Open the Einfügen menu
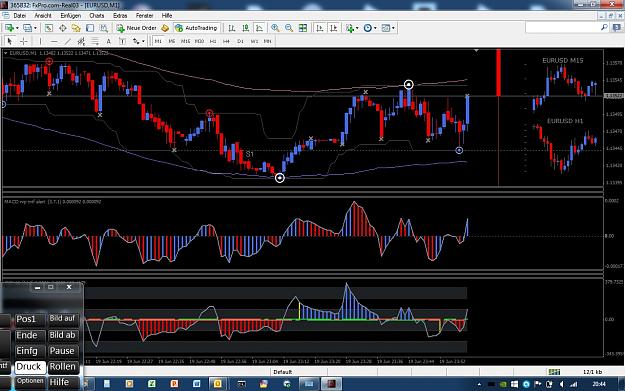The image size is (625, 391). (71, 16)
